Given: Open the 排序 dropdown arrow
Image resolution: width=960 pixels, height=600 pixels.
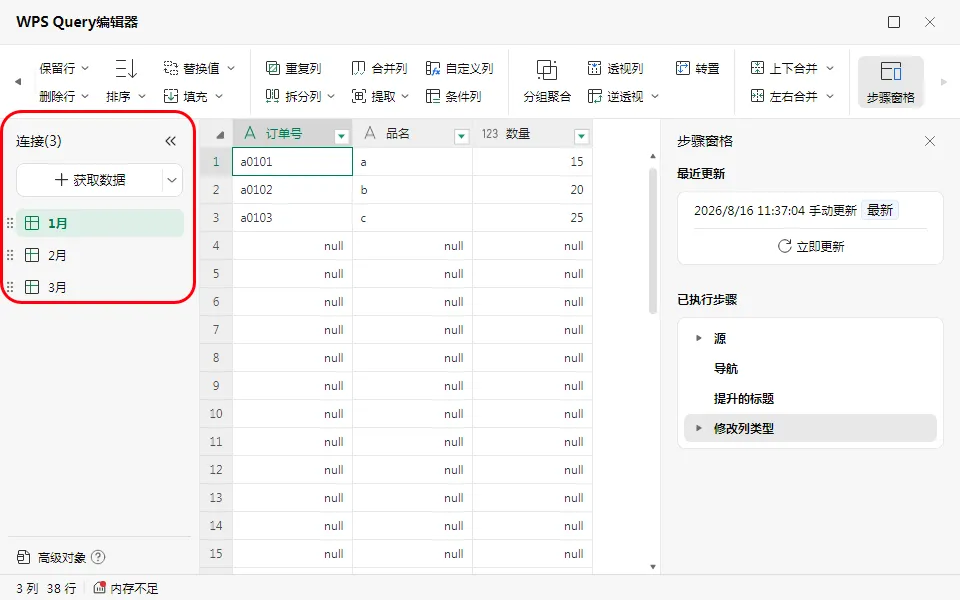Looking at the screenshot, I should (x=141, y=96).
